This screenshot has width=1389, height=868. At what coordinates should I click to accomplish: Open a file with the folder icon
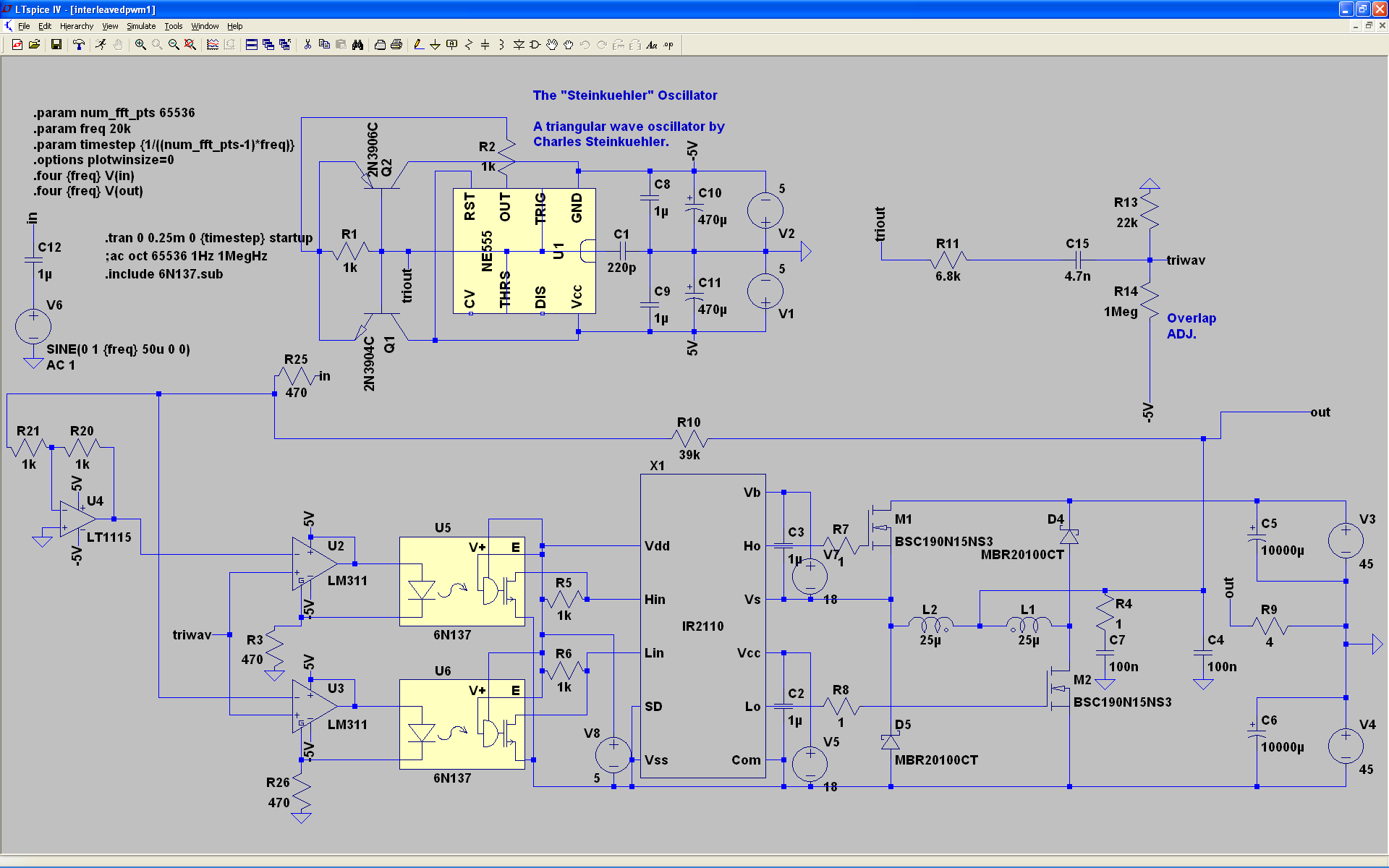34,45
